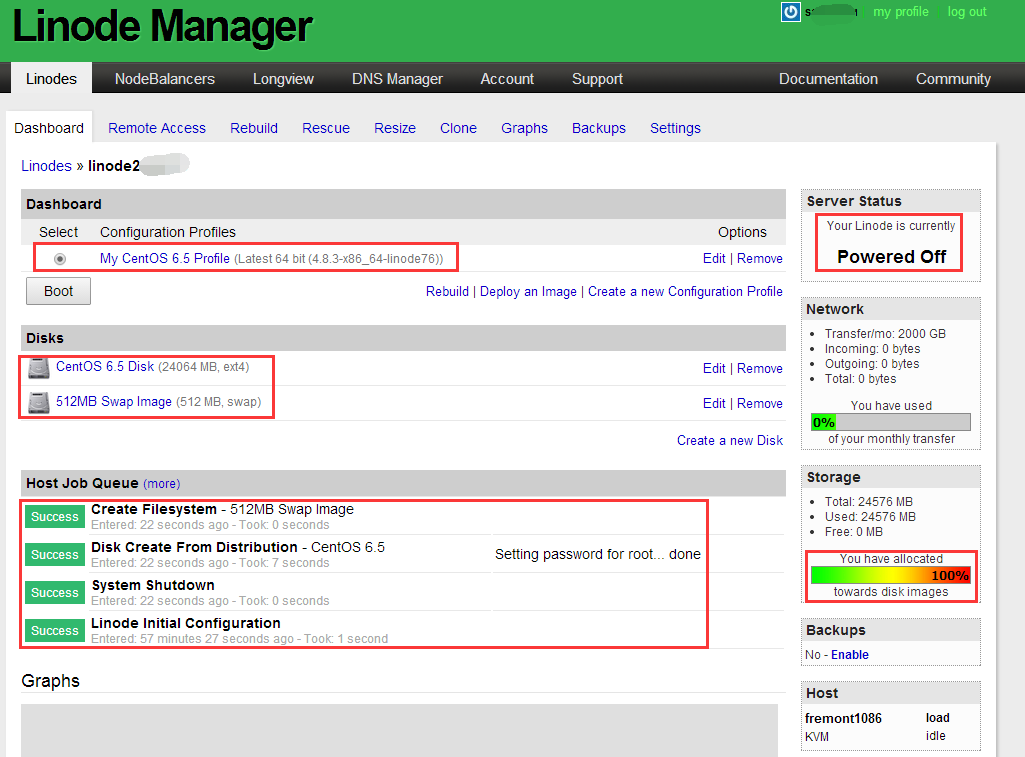This screenshot has height=757, width=1025.
Task: Click the Graphs section placeholder area
Action: click(399, 730)
